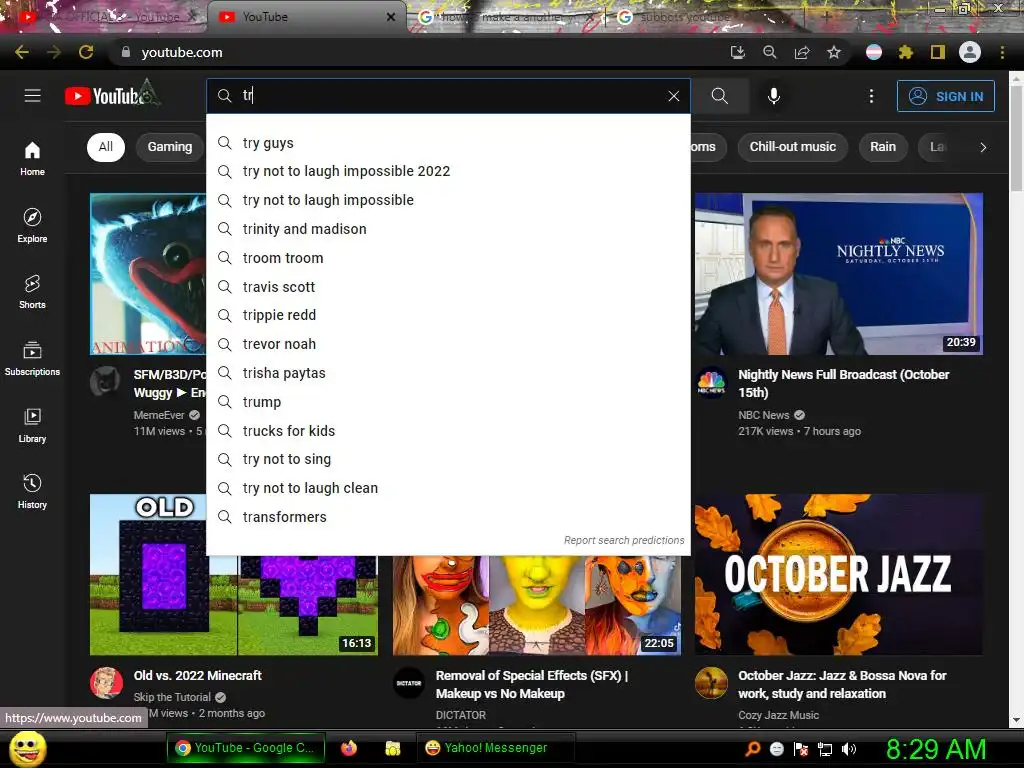The width and height of the screenshot is (1024, 768).
Task: Open the October Jazz video thumbnail
Action: [x=839, y=574]
